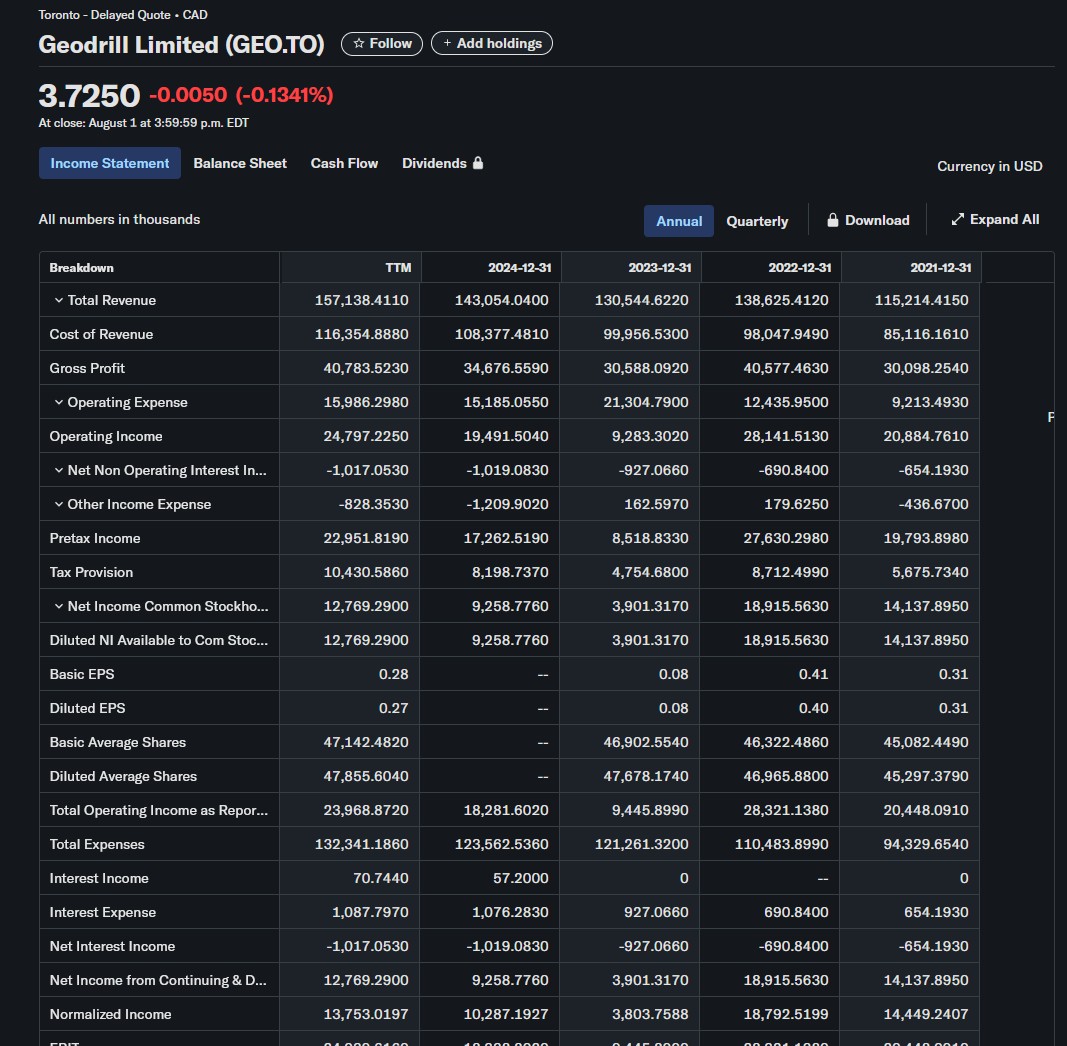Click the All numbers in thousands note
Image resolution: width=1067 pixels, height=1046 pixels.
click(x=119, y=219)
